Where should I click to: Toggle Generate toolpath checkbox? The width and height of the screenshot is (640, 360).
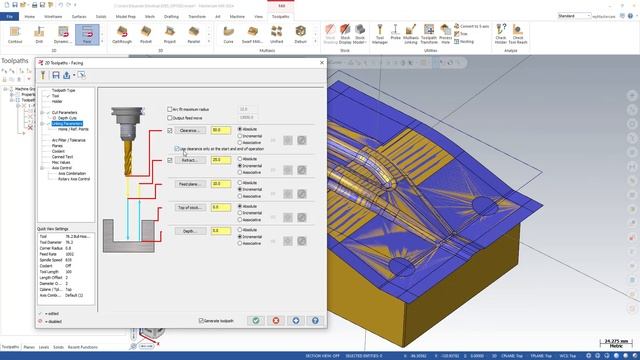(201, 321)
